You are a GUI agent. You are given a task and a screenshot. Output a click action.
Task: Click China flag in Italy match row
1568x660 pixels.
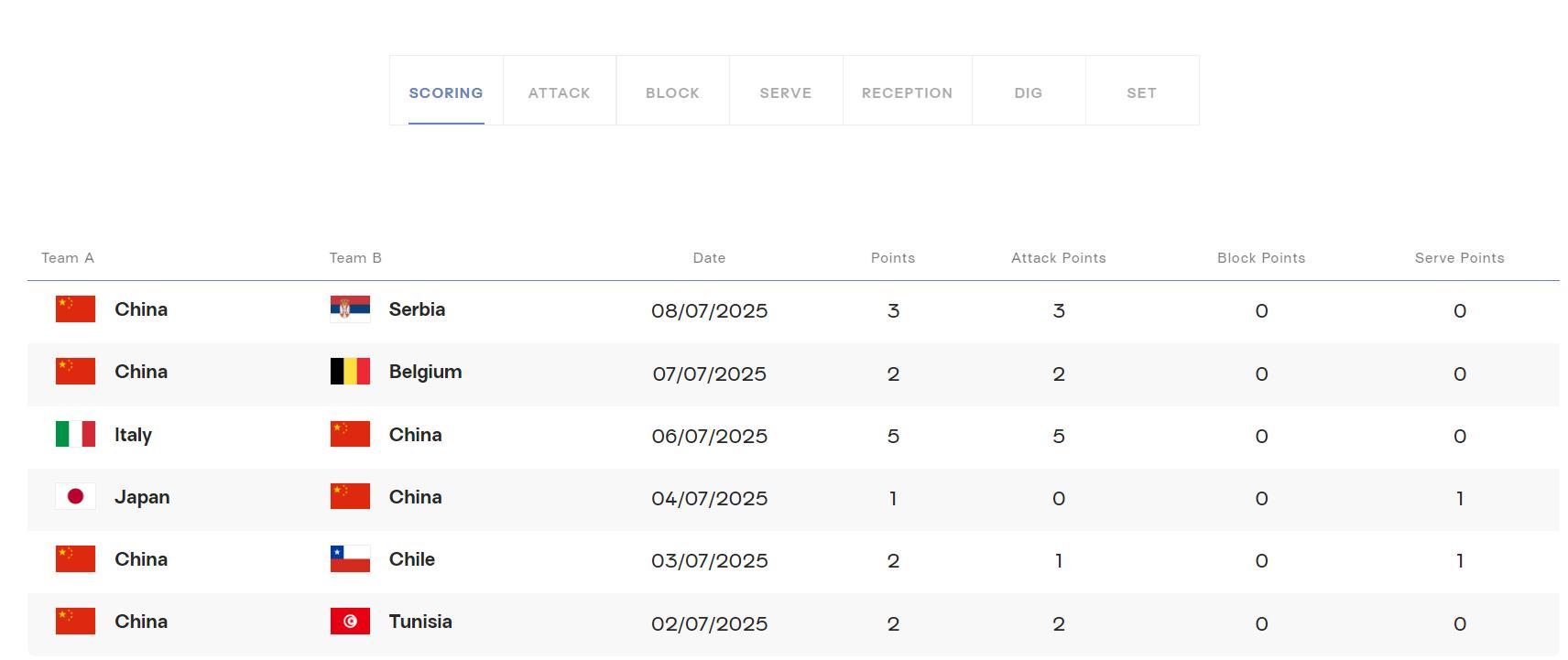350,434
